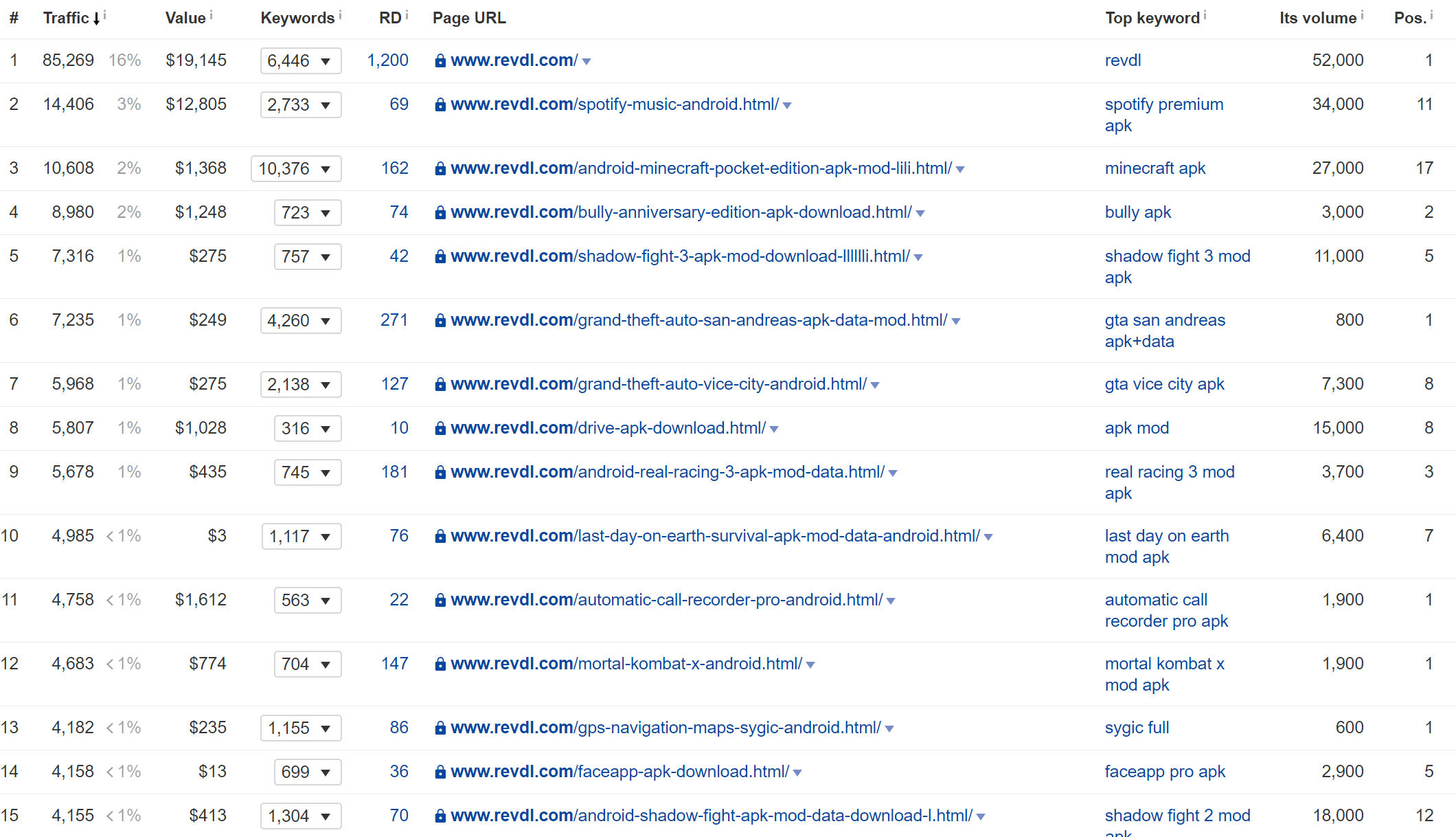Sort by the RD column header
Screen dimensions: 1456x837
pyautogui.click(x=390, y=19)
